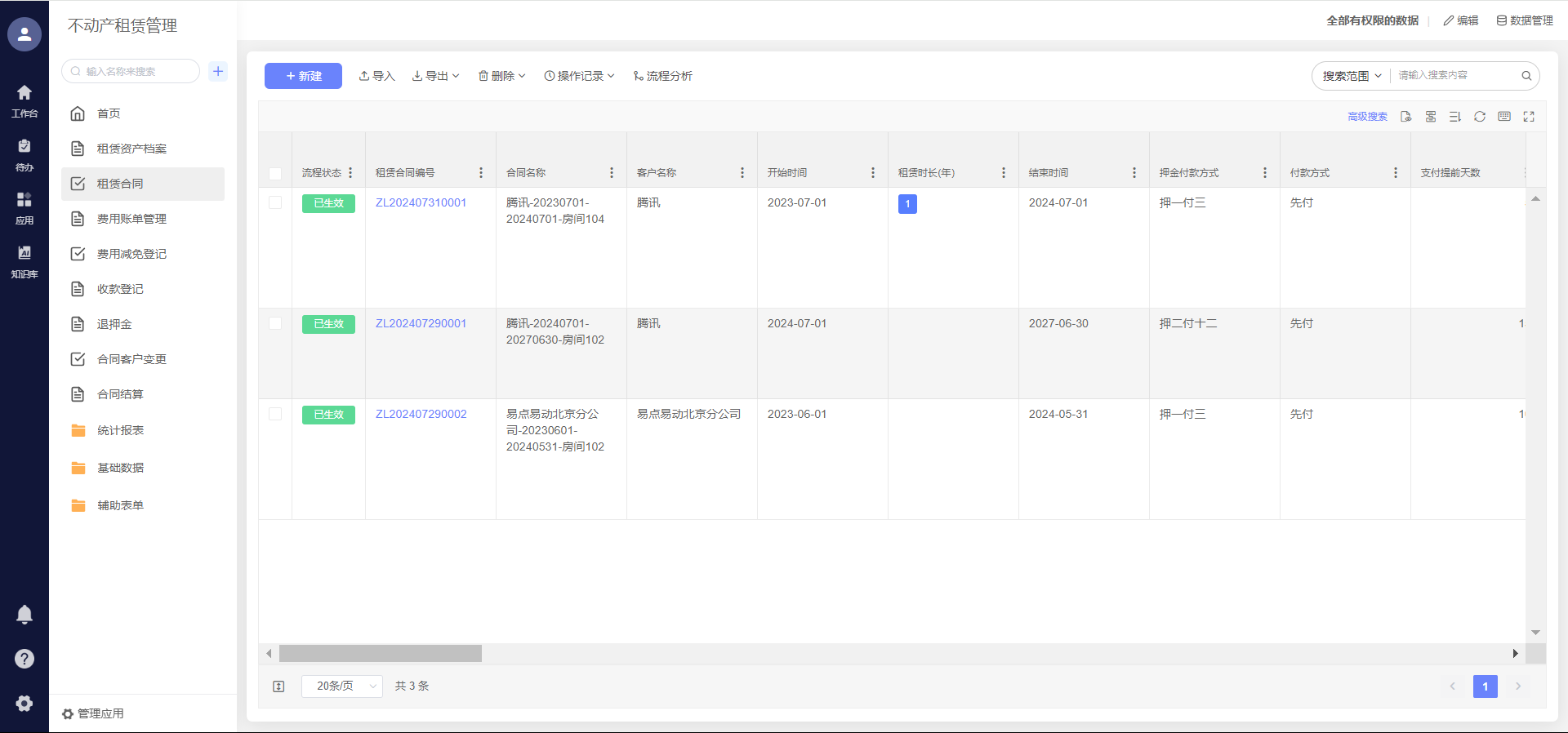Click the fullscreen expand icon
The image size is (1568, 733).
coord(1529,117)
